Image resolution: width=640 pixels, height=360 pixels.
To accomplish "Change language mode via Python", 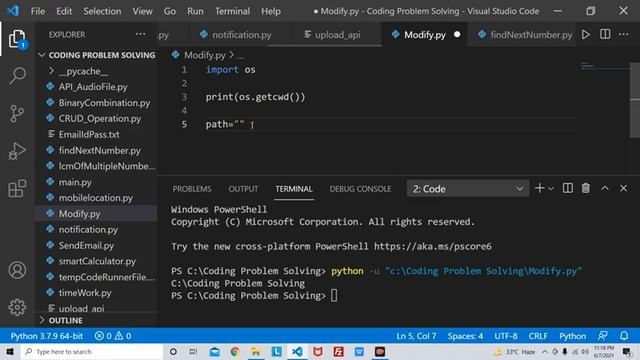I will [572, 336].
